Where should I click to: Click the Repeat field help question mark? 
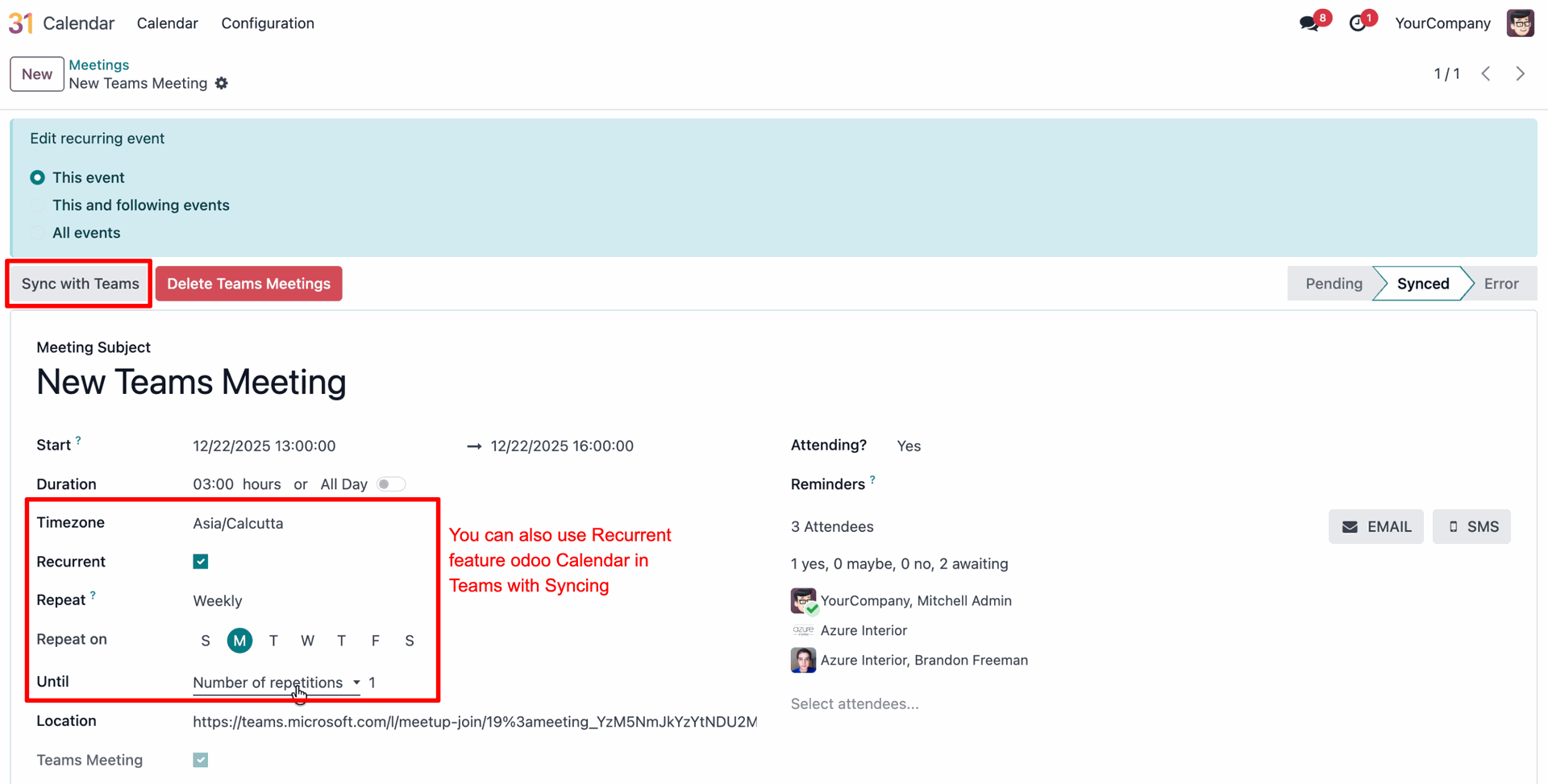pyautogui.click(x=93, y=595)
